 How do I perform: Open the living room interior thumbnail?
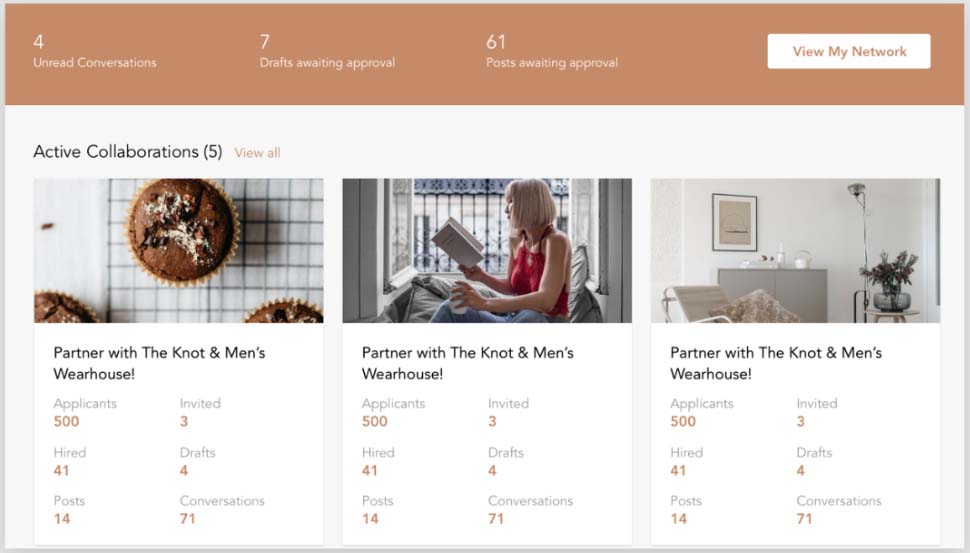point(796,251)
